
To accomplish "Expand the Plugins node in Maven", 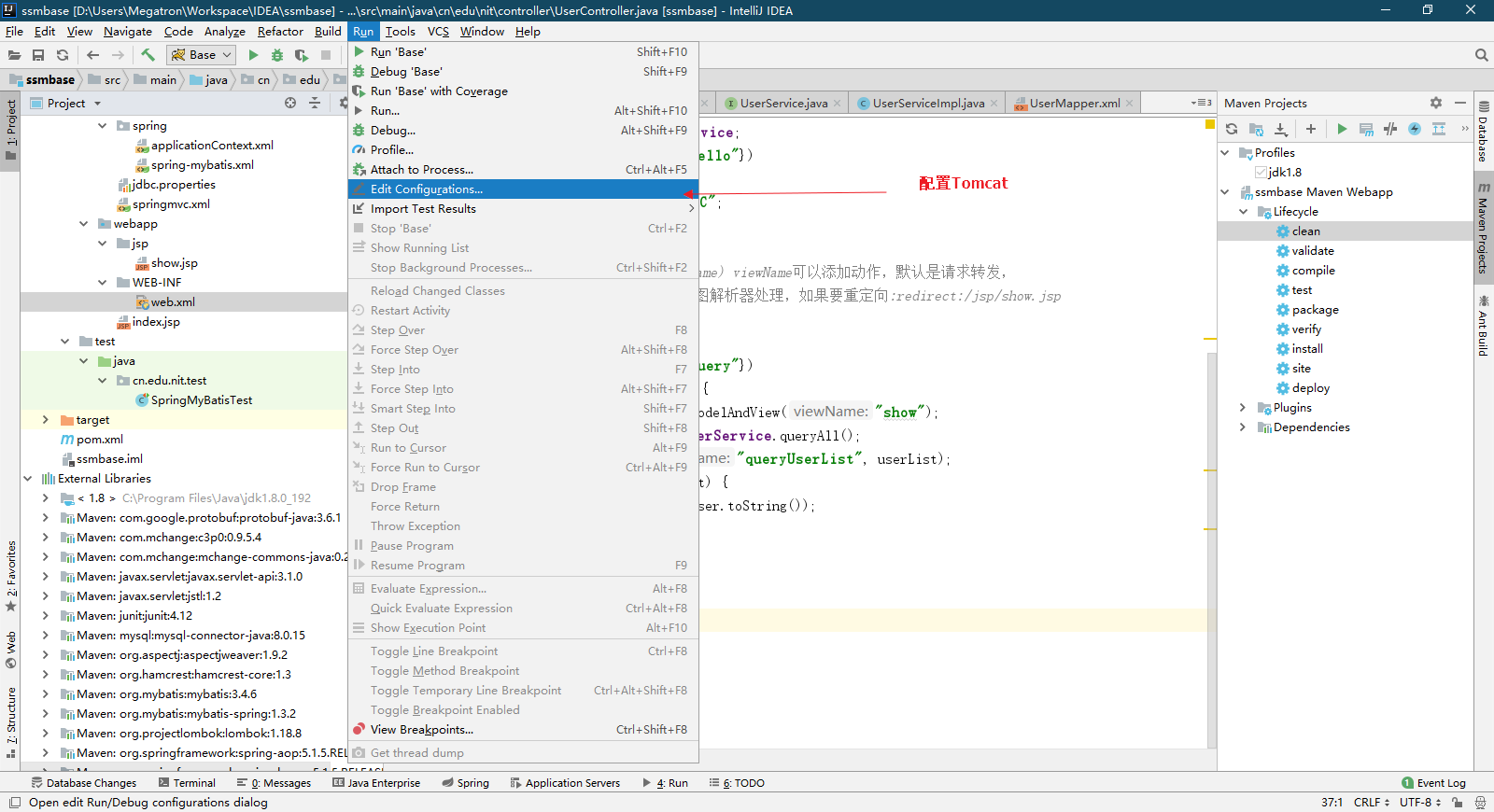I will tap(1243, 408).
